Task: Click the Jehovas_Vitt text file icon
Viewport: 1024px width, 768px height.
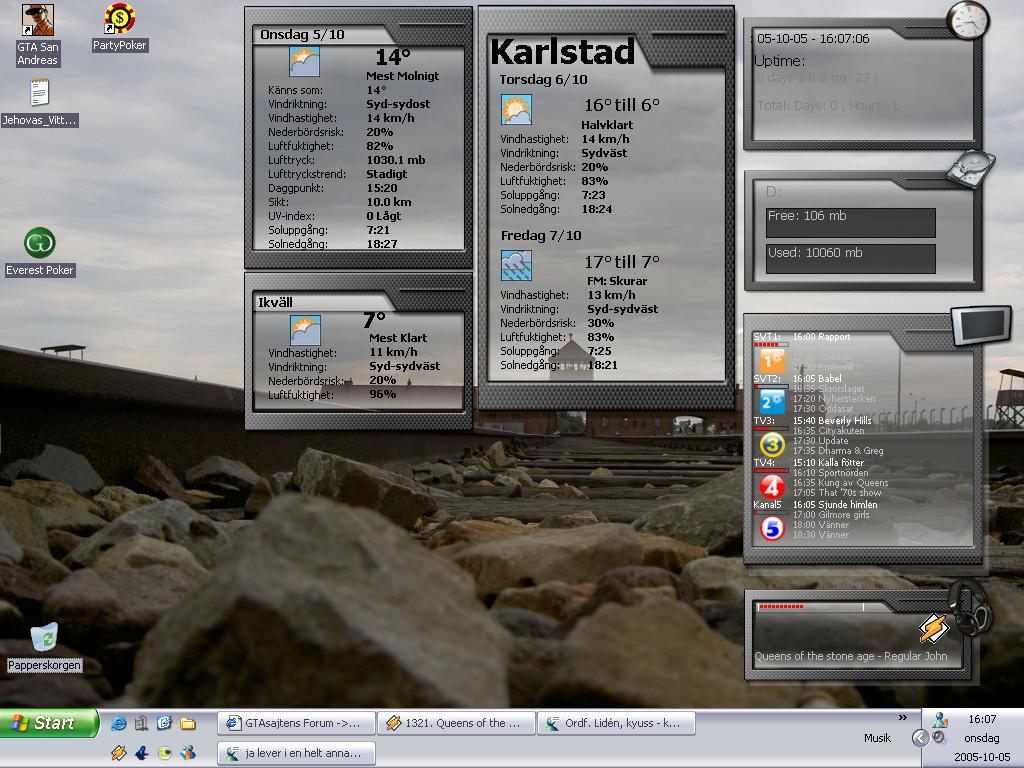Action: coord(39,94)
